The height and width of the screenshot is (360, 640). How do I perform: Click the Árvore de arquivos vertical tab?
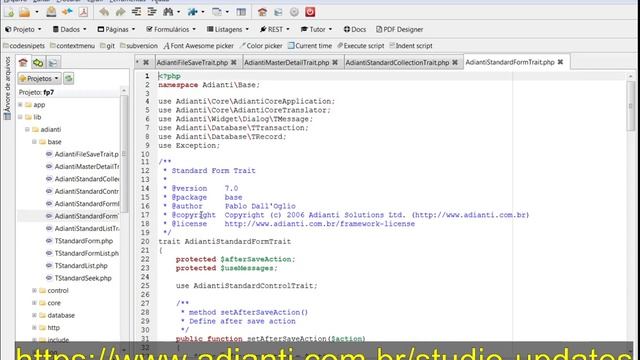coord(7,88)
